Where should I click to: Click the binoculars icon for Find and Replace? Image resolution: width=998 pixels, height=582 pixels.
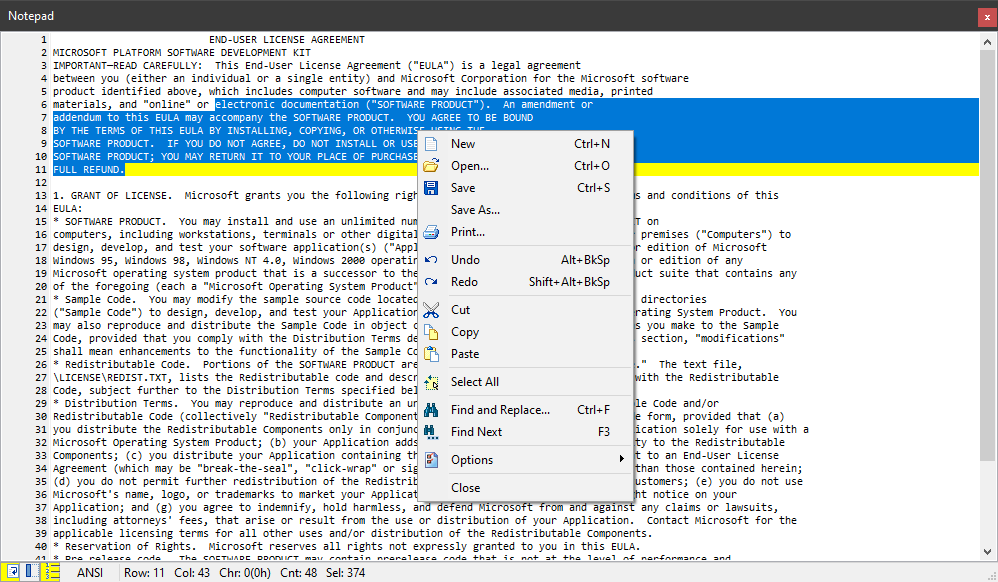[431, 410]
